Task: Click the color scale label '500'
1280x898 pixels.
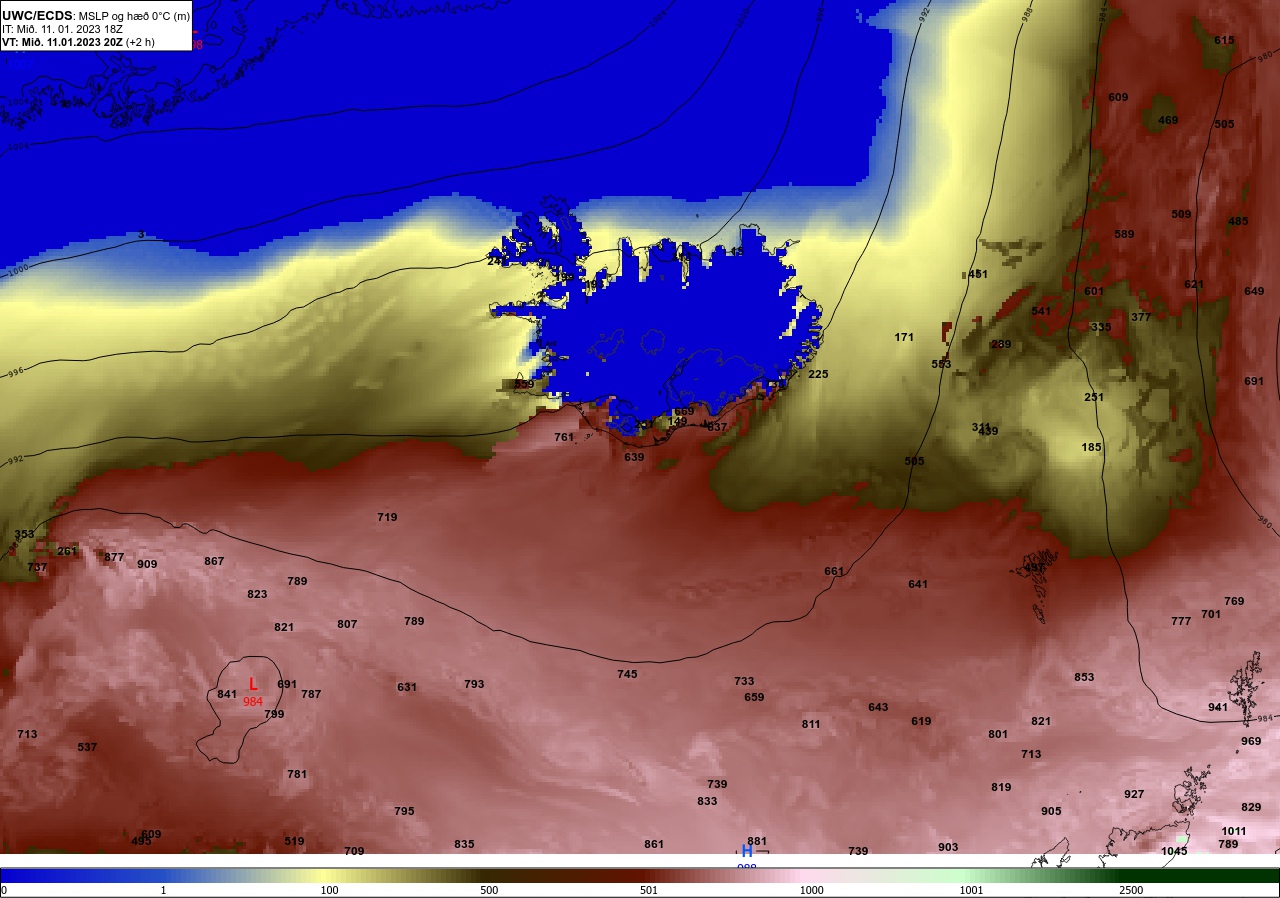Action: tap(489, 890)
